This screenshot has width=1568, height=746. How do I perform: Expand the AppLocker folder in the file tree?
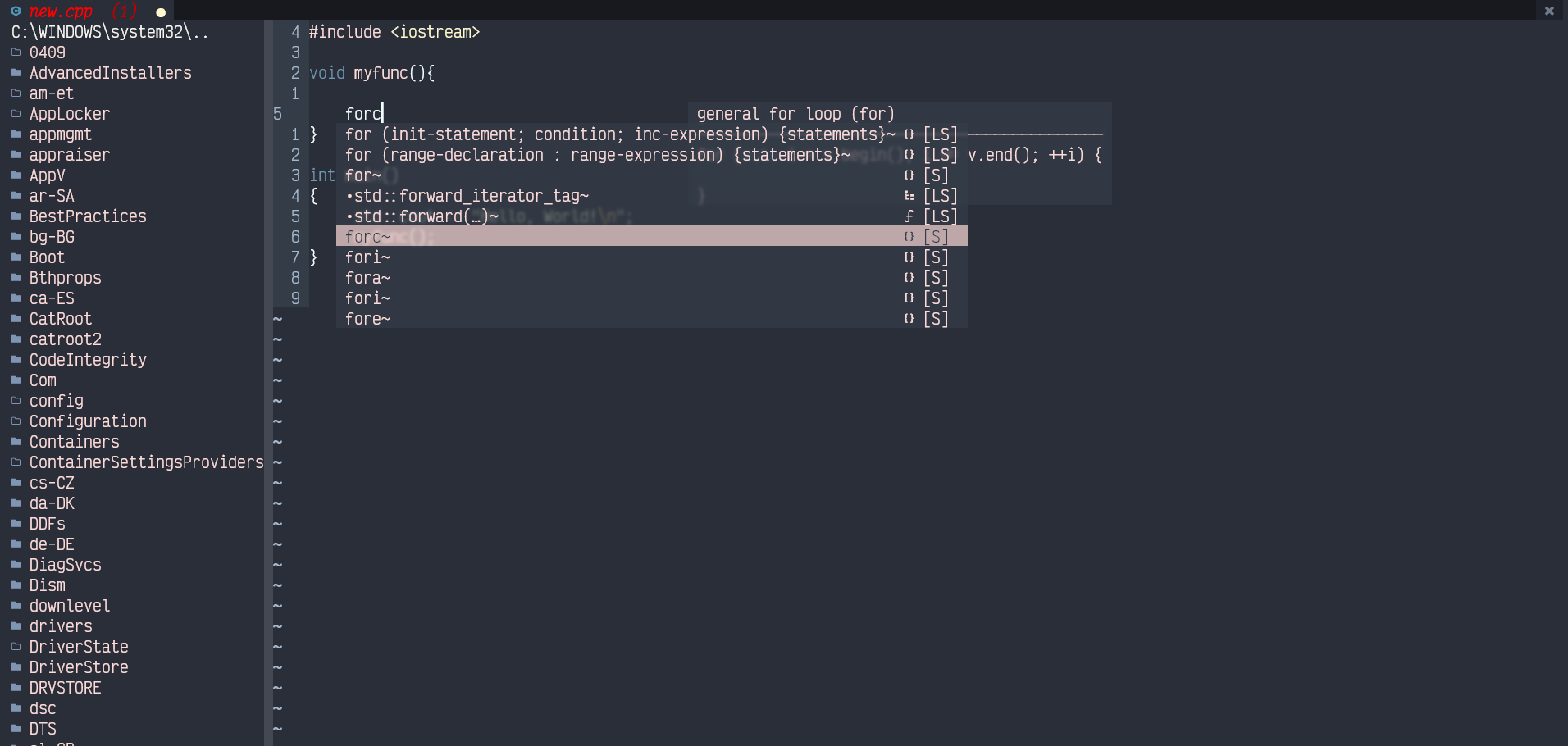tap(70, 114)
